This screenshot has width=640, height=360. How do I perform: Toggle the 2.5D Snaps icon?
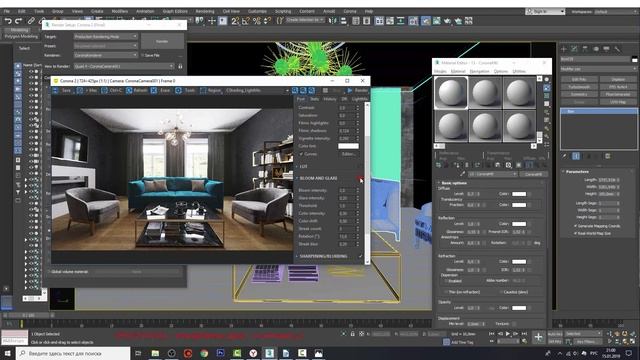coord(235,21)
